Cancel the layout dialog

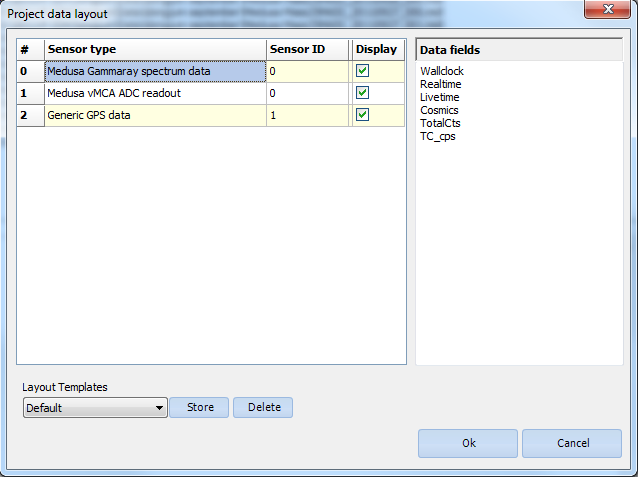[x=572, y=443]
